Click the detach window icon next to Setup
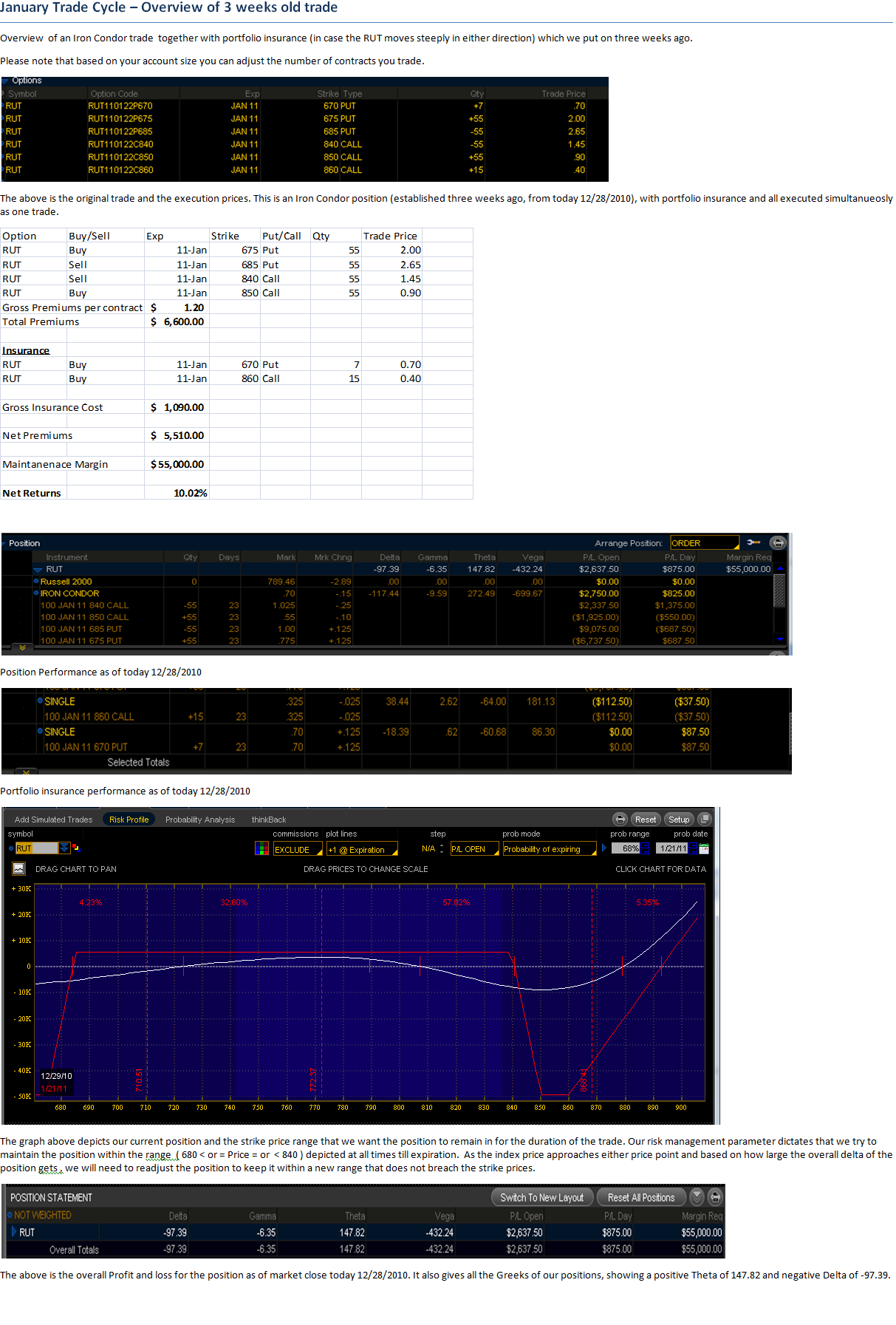 pyautogui.click(x=704, y=819)
